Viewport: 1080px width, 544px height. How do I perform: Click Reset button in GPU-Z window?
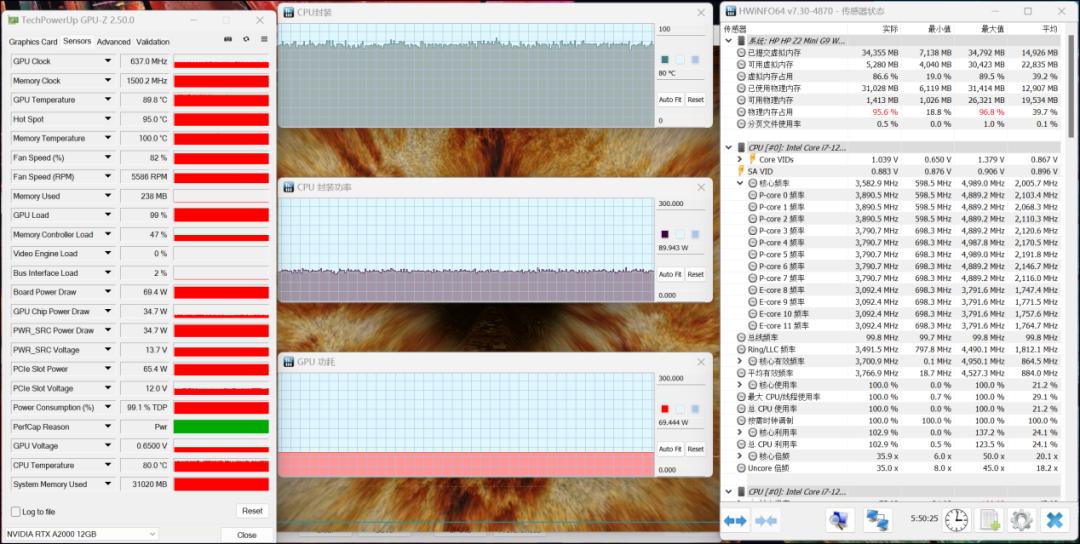pyautogui.click(x=252, y=511)
